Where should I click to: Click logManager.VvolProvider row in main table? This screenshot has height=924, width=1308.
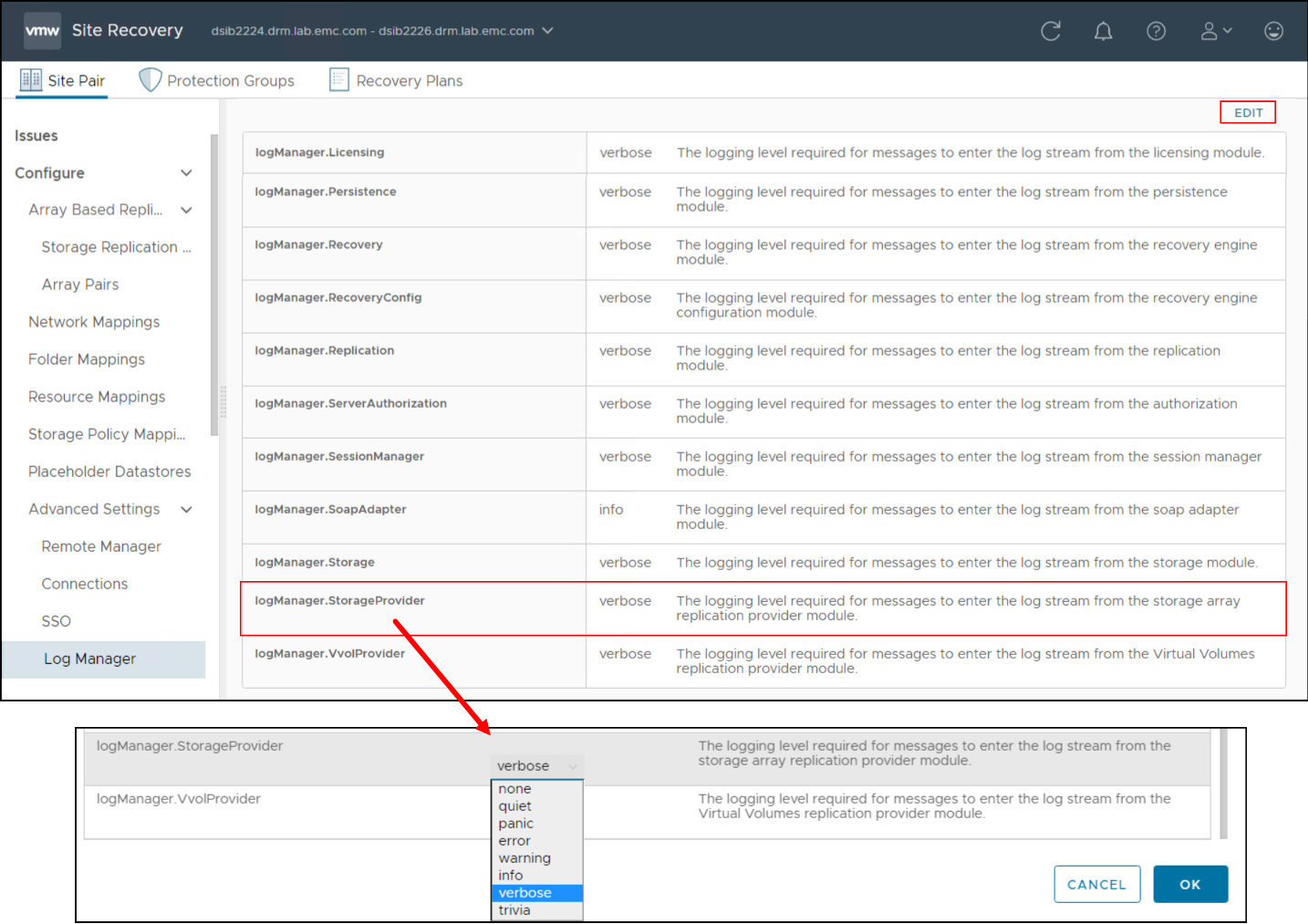pyautogui.click(x=763, y=661)
